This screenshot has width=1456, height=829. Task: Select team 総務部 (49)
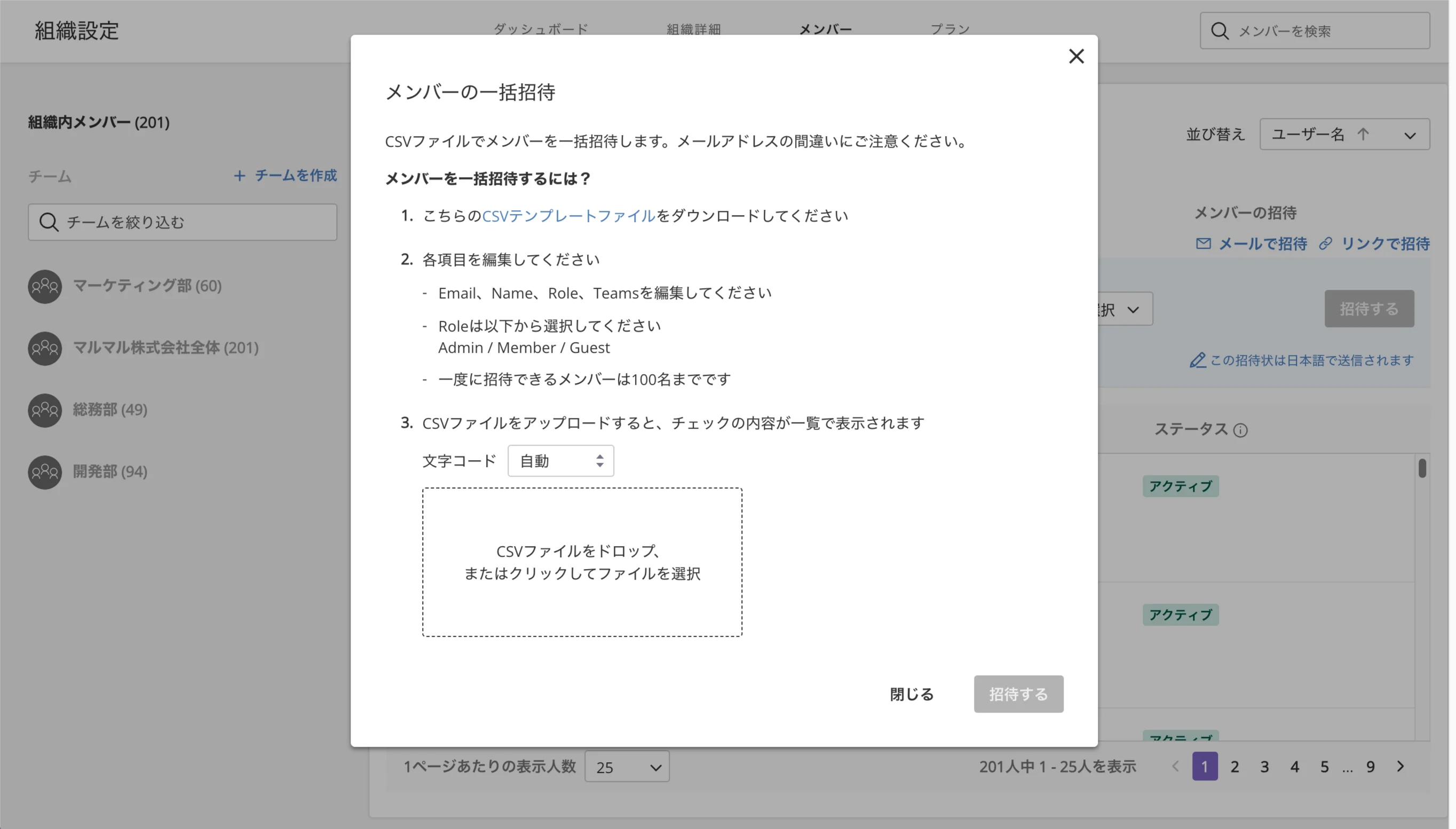point(110,410)
